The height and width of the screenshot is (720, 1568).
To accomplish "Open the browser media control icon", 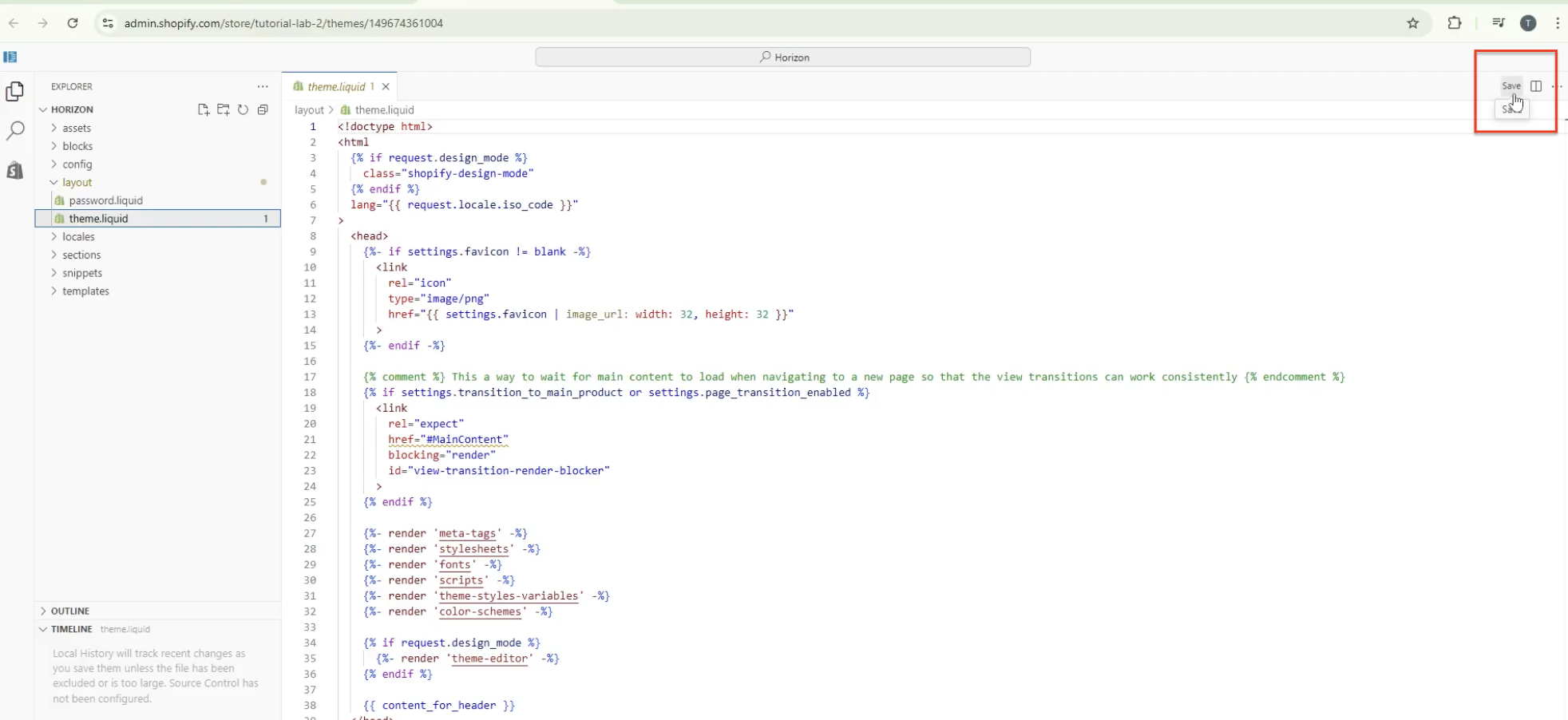I will pos(1499,23).
